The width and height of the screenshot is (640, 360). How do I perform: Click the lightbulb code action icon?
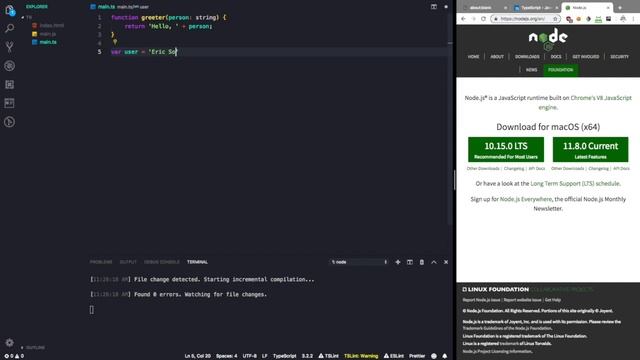pyautogui.click(x=115, y=42)
